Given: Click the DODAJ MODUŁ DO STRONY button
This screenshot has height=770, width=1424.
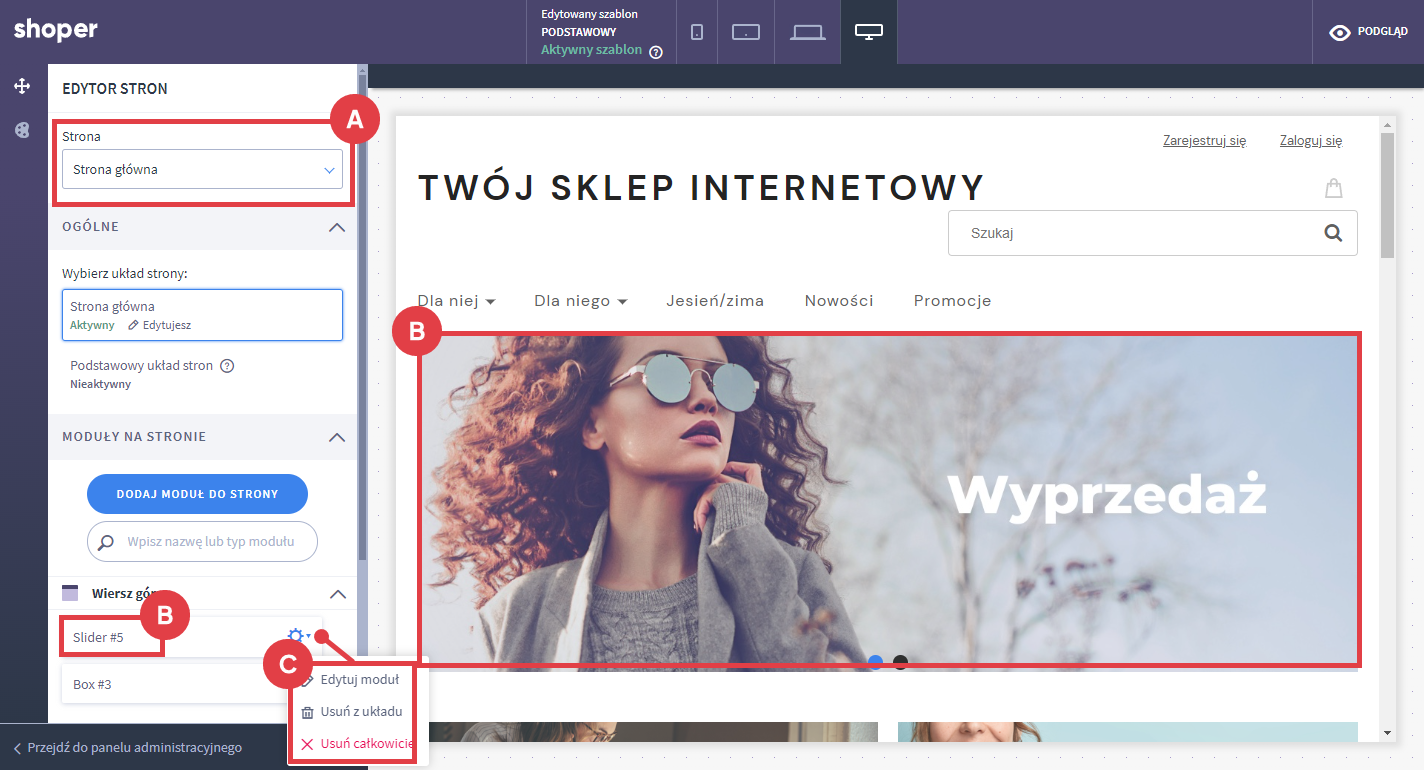Looking at the screenshot, I should 197,494.
